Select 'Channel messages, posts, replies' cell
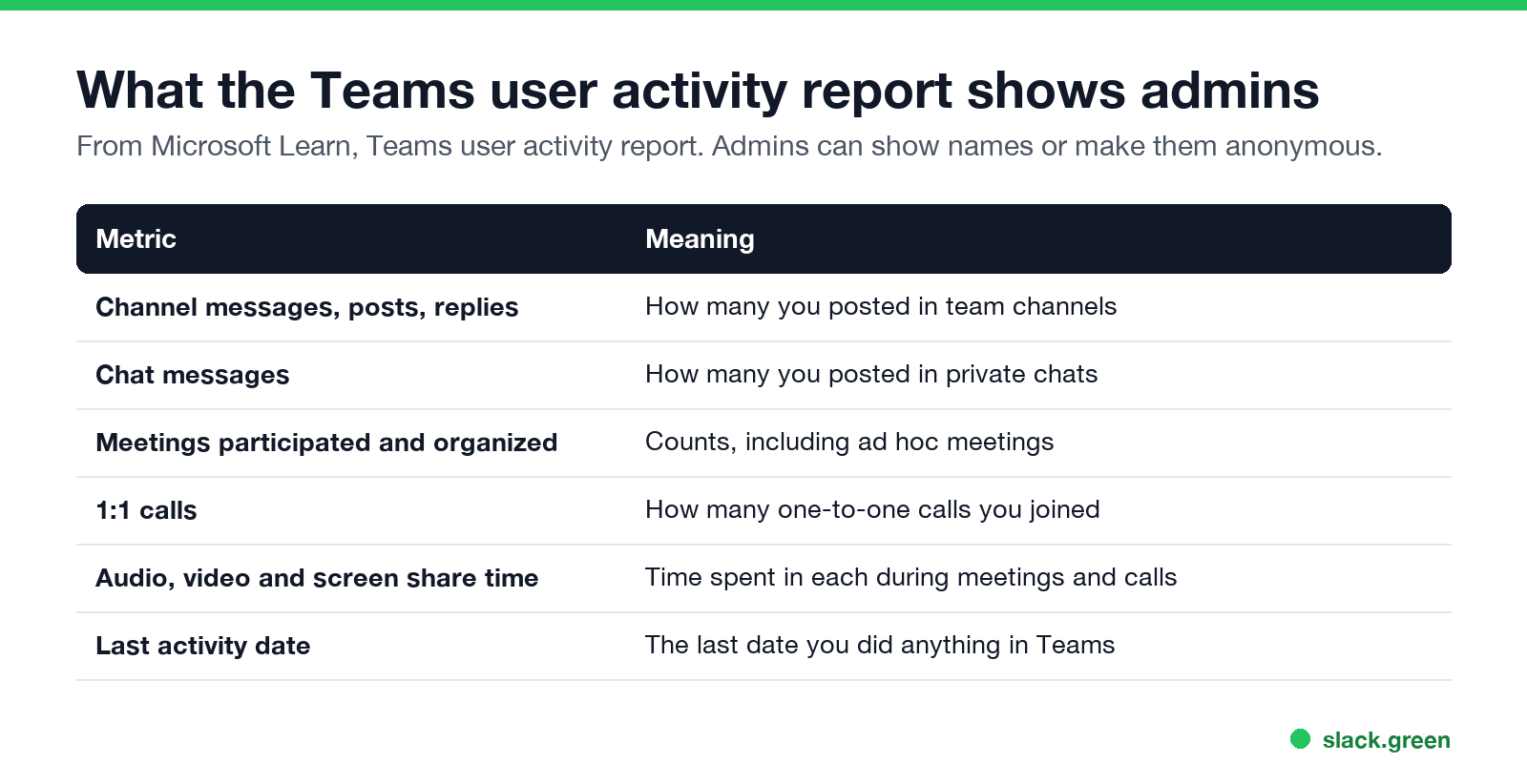This screenshot has height=784, width=1527. click(307, 307)
